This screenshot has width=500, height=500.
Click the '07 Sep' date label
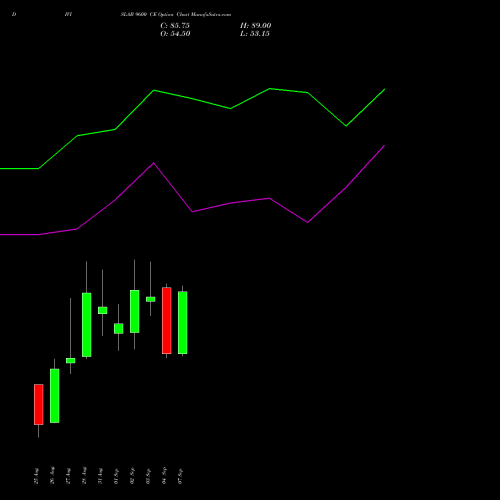click(180, 476)
